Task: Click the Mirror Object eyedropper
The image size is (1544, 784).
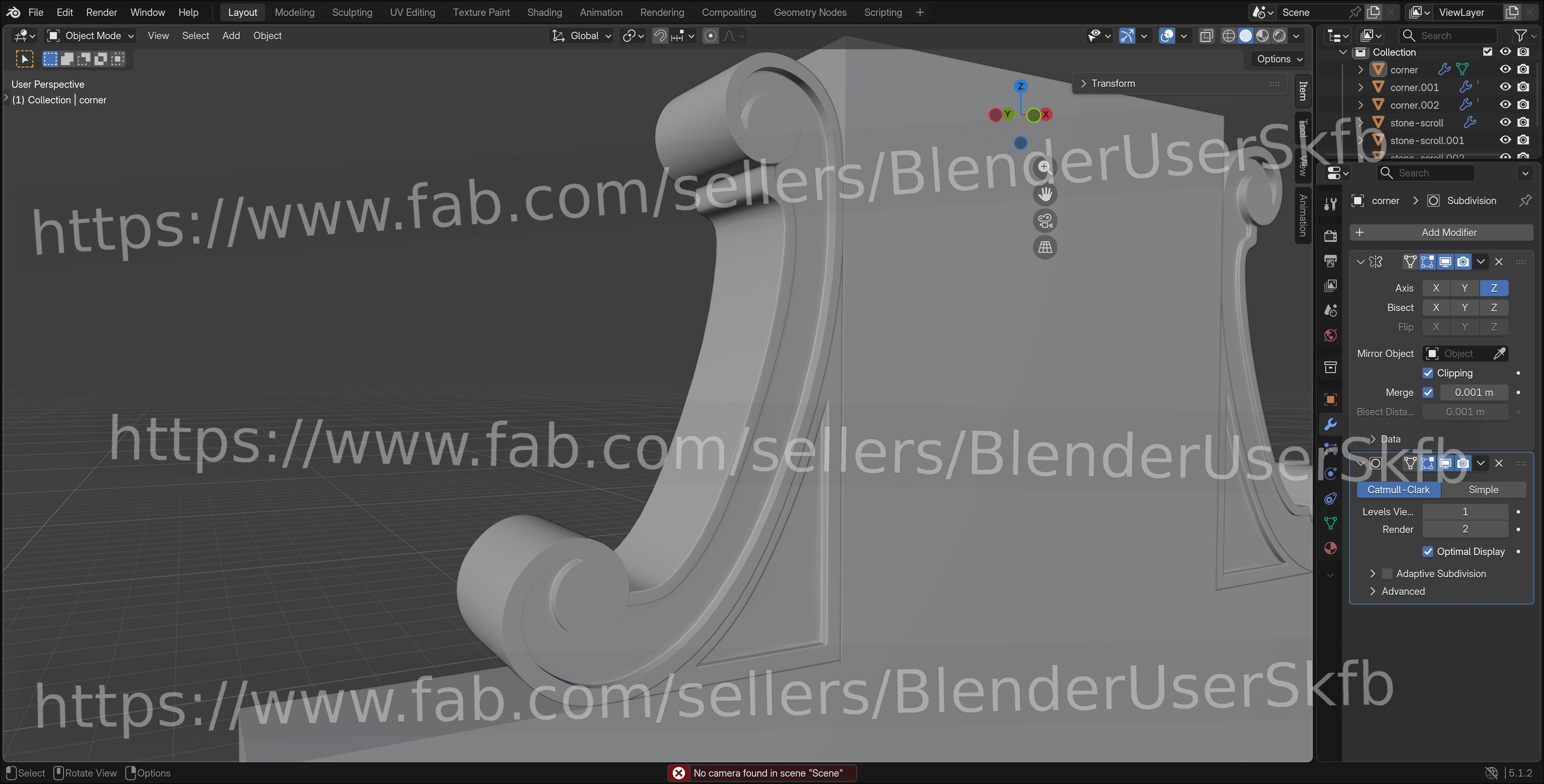Action: [1499, 353]
